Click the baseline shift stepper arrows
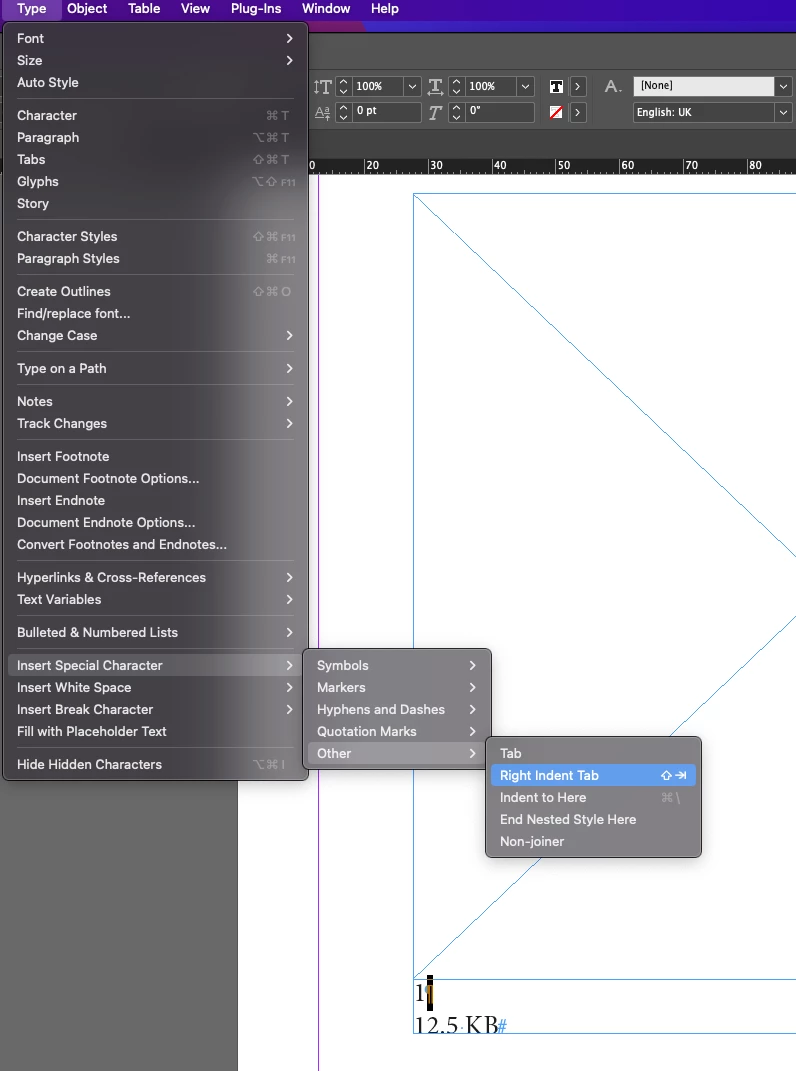796x1071 pixels. [x=344, y=112]
